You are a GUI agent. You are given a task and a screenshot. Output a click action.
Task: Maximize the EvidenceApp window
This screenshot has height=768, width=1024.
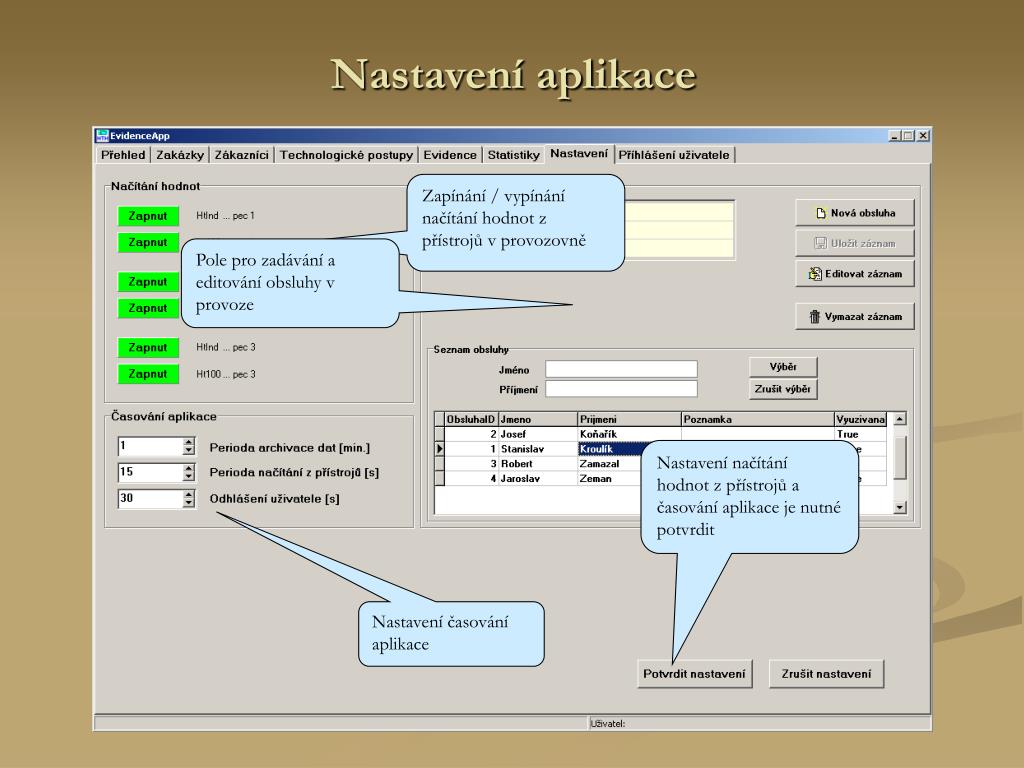pos(908,136)
